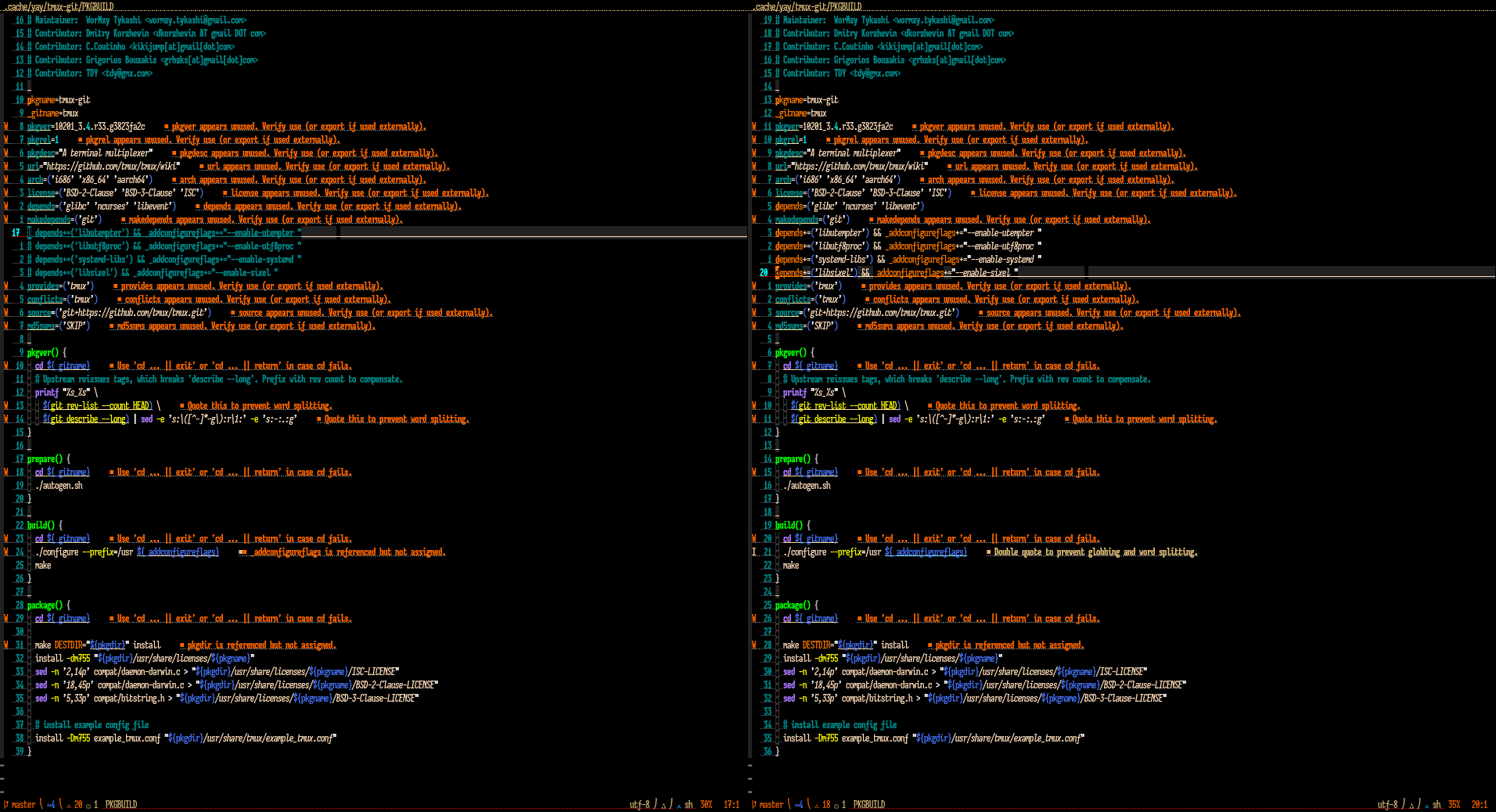The height and width of the screenshot is (812, 1496).
Task: Click the install -Dm755 example_tmux.conf line in right pane
Action: 933,738
